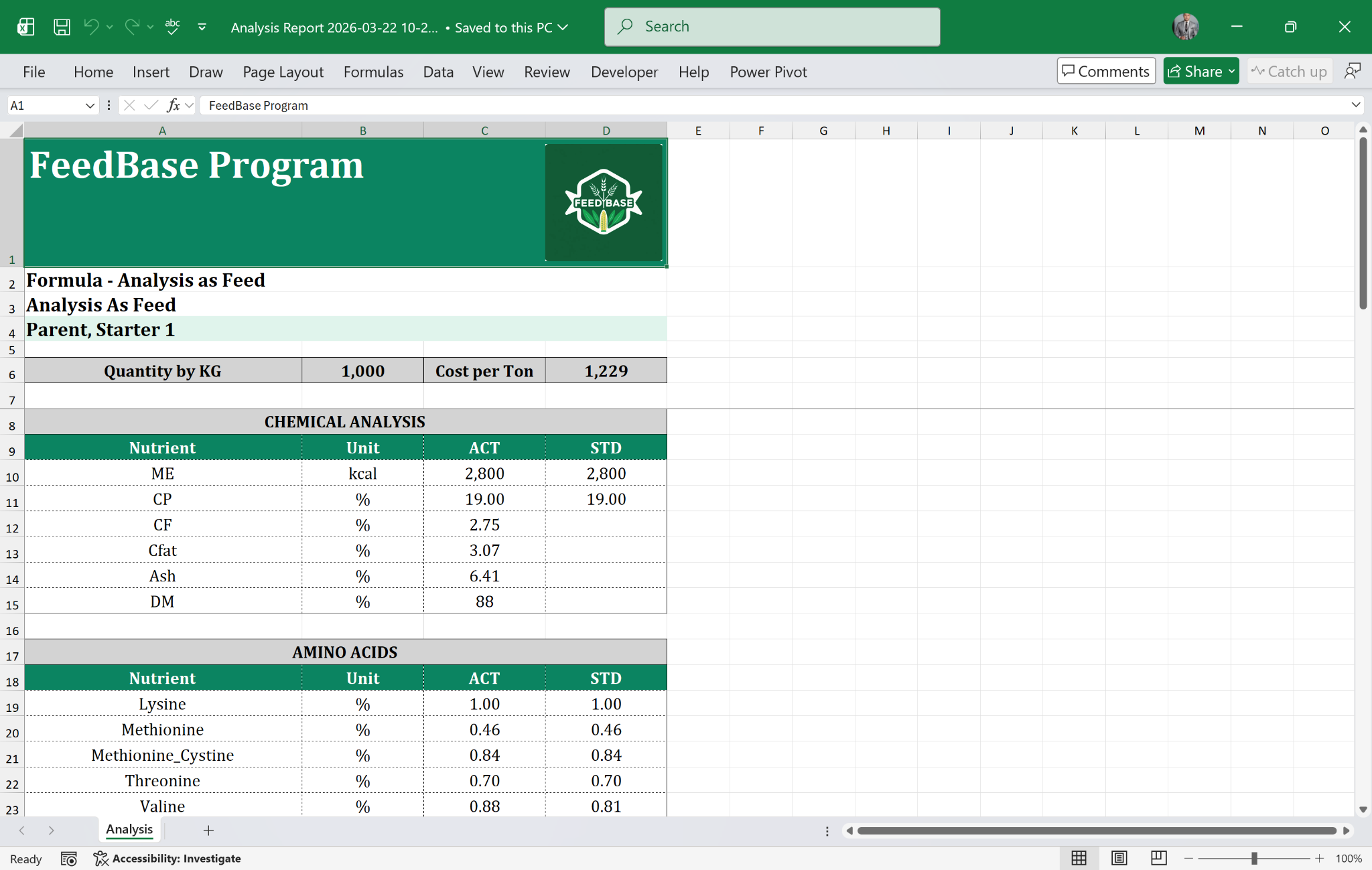Cancel entry with the formula bar X

click(128, 105)
